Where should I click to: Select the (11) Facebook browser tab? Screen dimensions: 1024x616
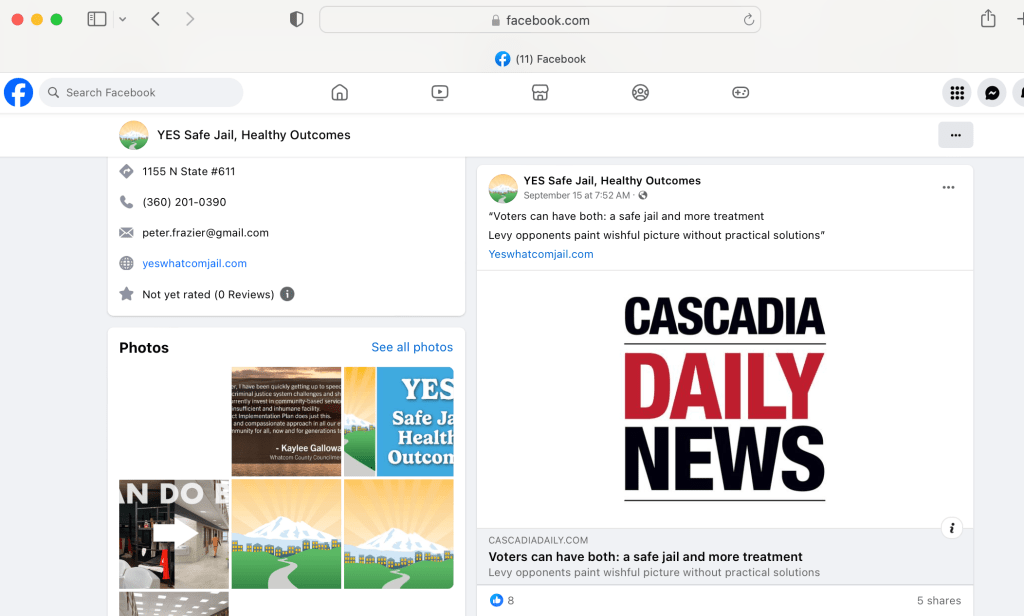pyautogui.click(x=540, y=59)
